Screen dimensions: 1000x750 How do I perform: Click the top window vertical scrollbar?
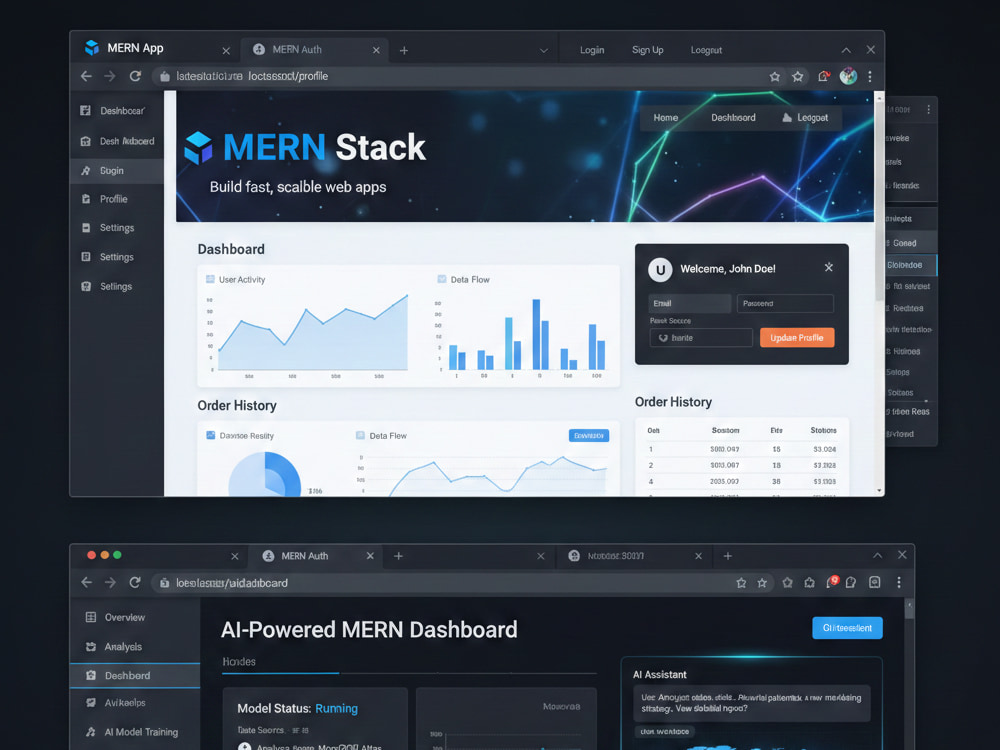879,202
